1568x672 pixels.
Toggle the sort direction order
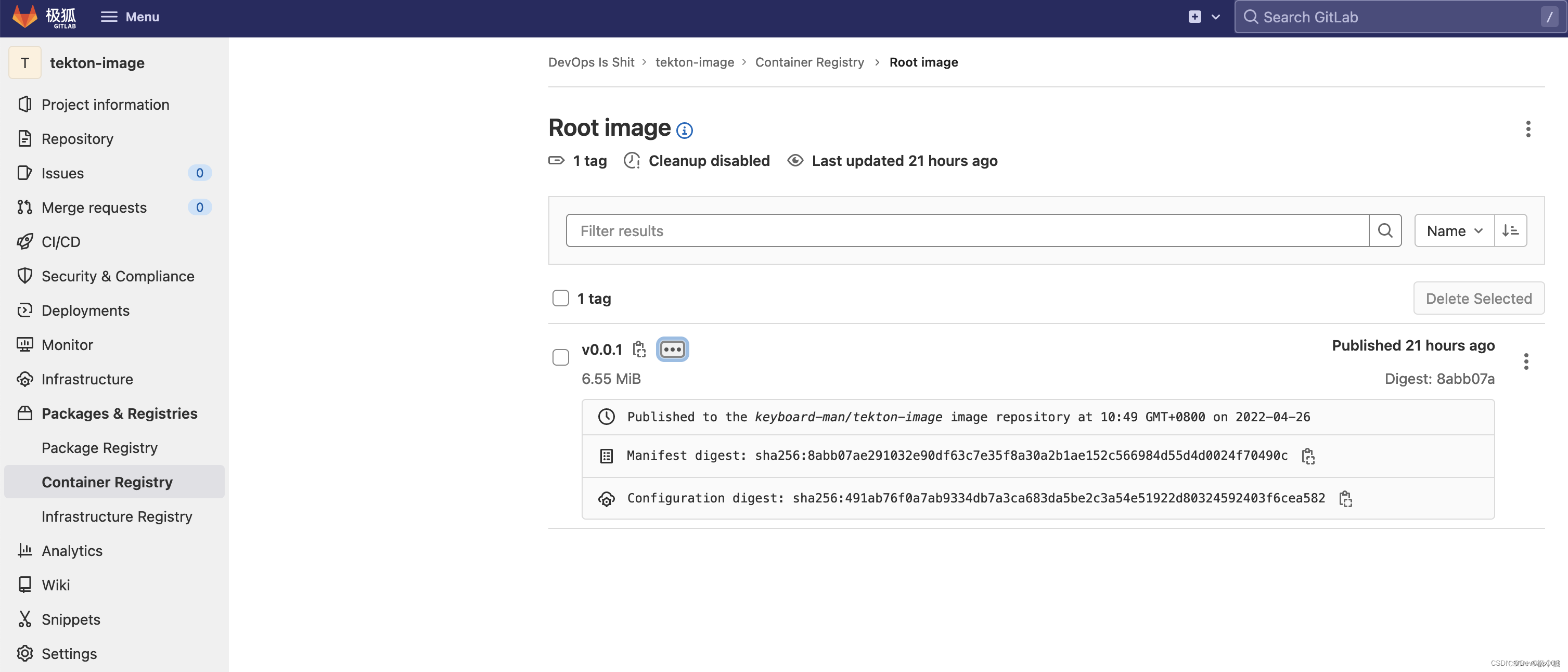[1511, 230]
